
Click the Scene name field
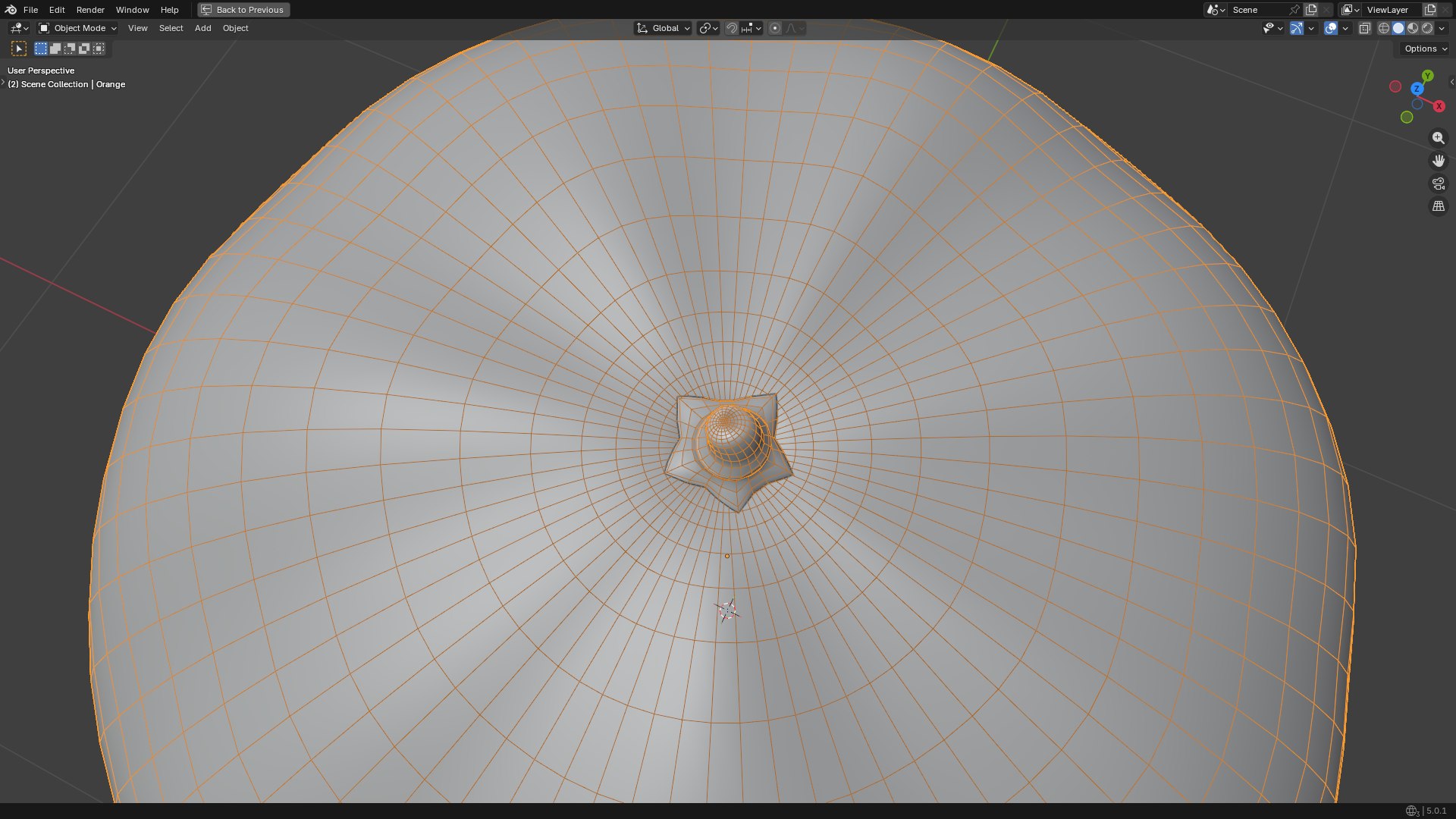[x=1257, y=10]
